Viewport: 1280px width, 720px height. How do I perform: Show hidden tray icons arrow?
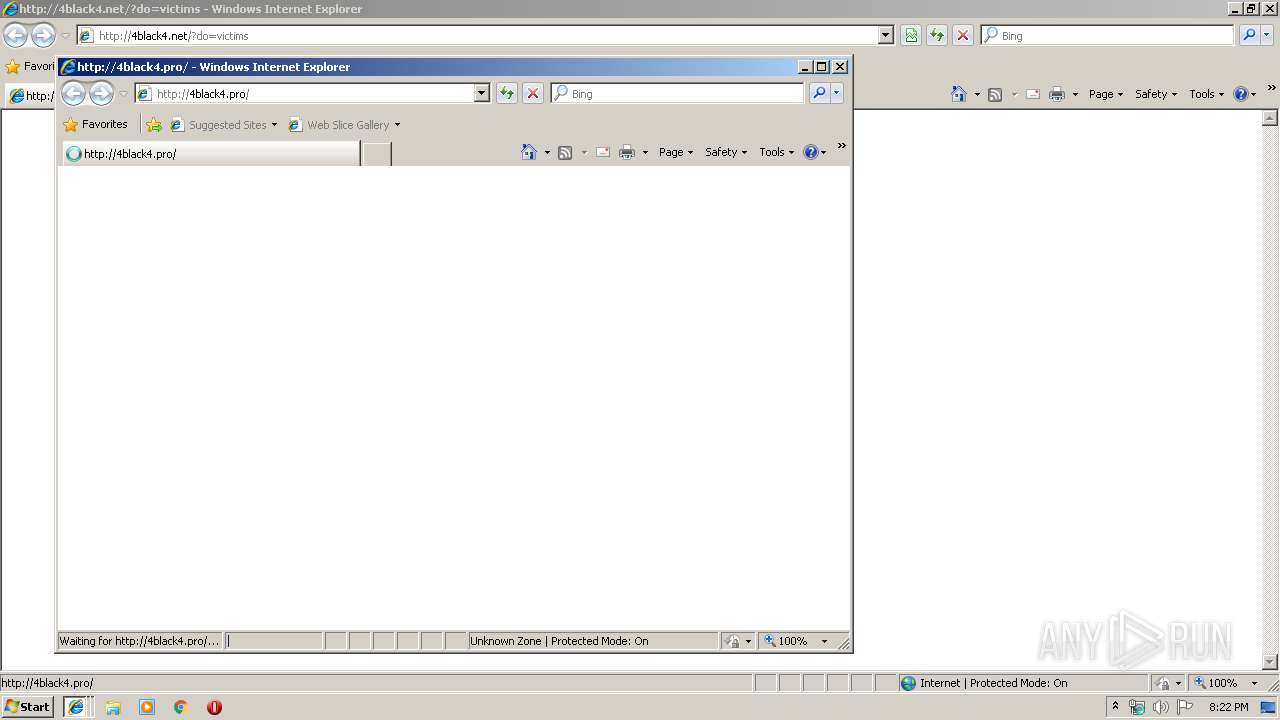click(x=1115, y=706)
